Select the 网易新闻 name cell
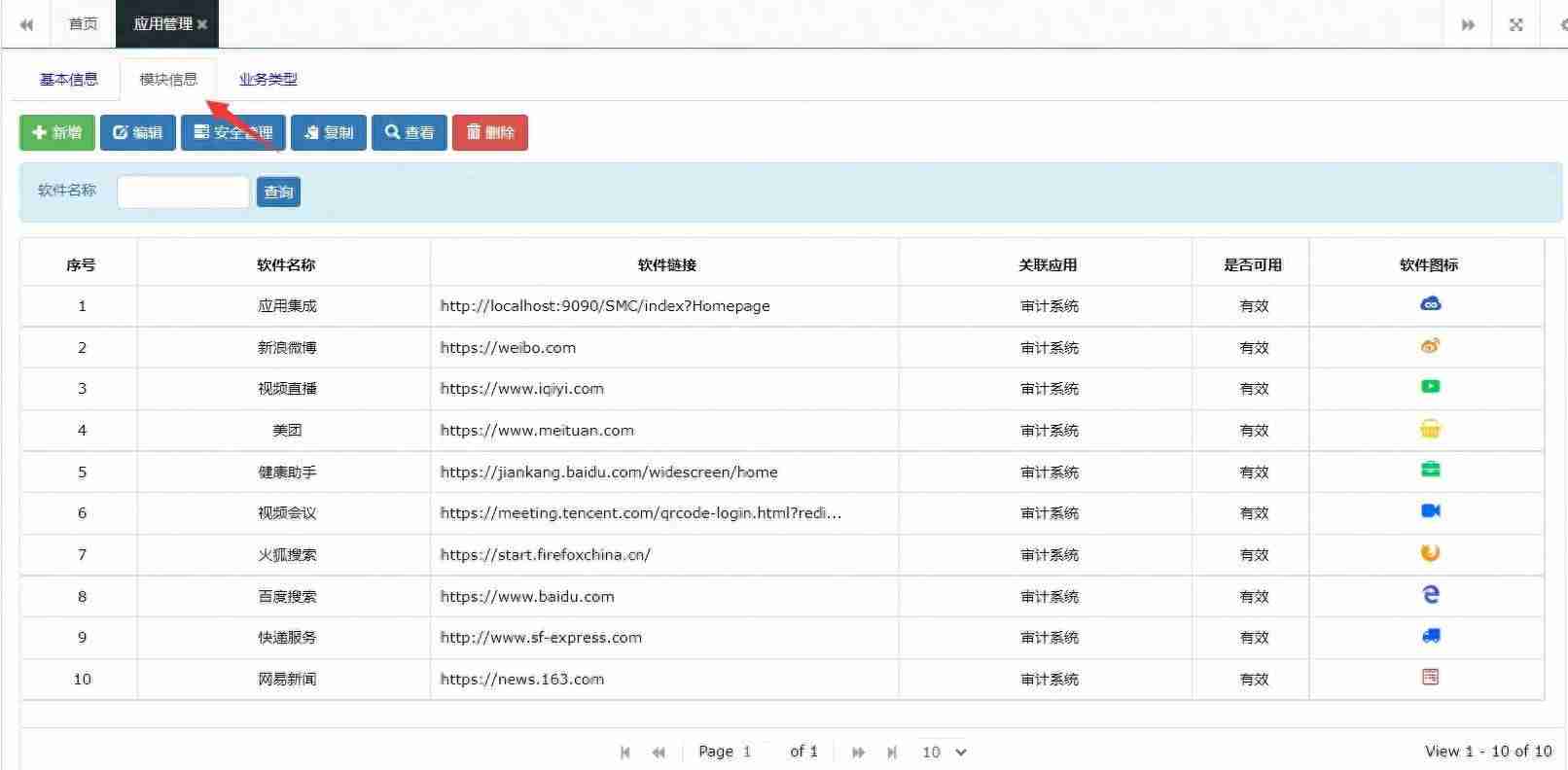Image resolution: width=1568 pixels, height=770 pixels. coord(286,679)
